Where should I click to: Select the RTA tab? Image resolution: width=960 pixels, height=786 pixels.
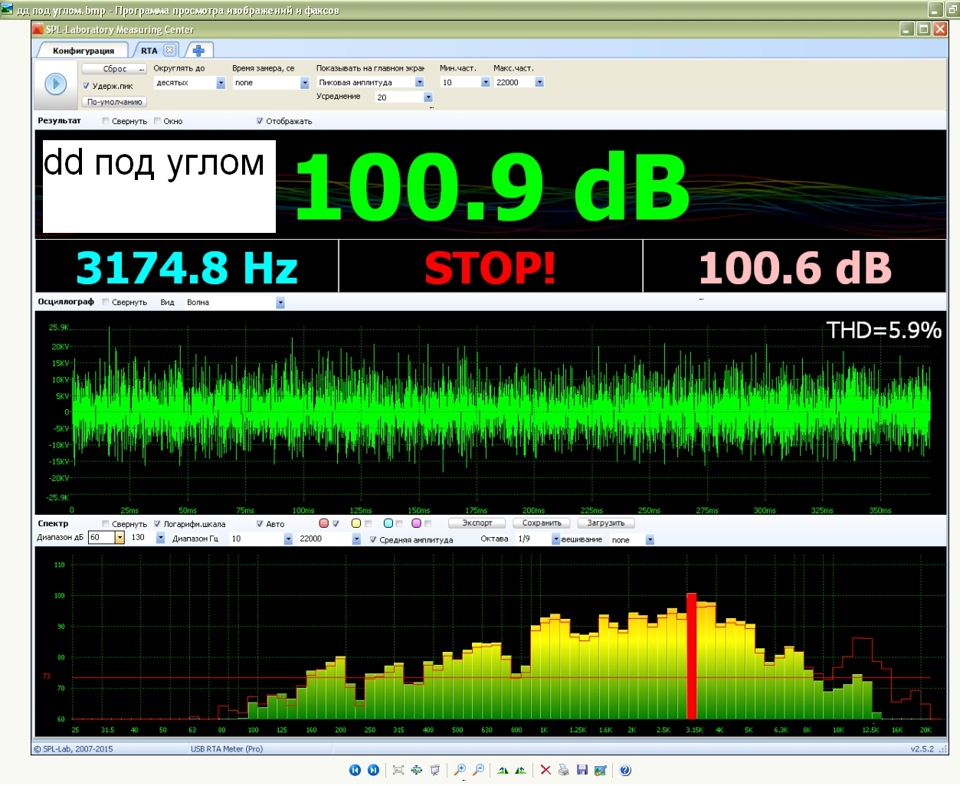click(149, 50)
